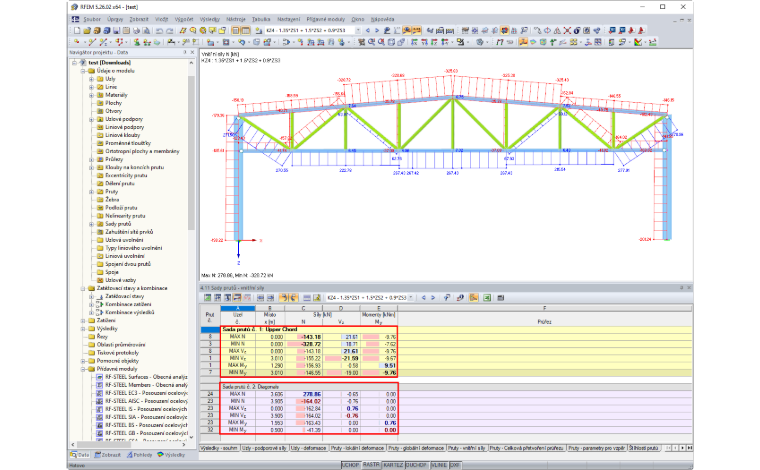Select RF-STEEL EC3 module in navigator
This screenshot has height=470, width=760.
[x=146, y=393]
